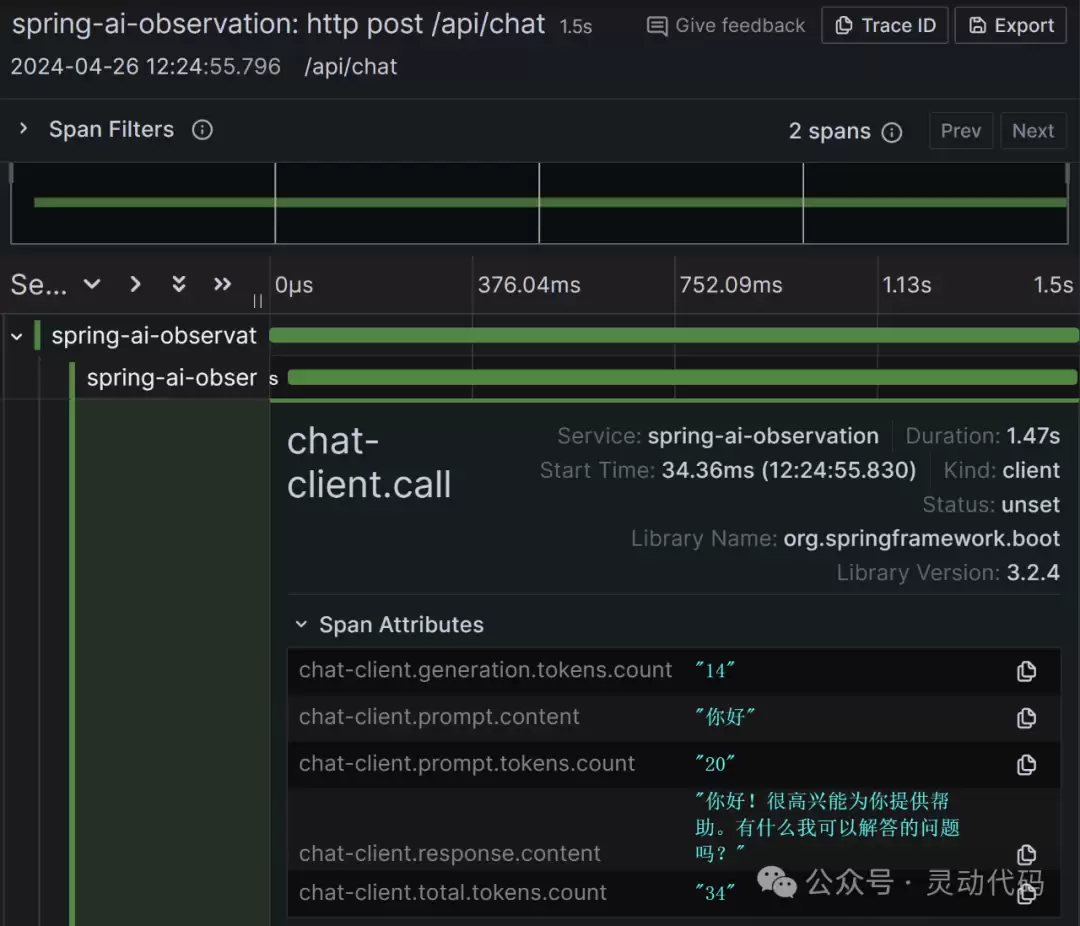Click the Span Filters info icon
The image size is (1080, 926).
coord(202,130)
